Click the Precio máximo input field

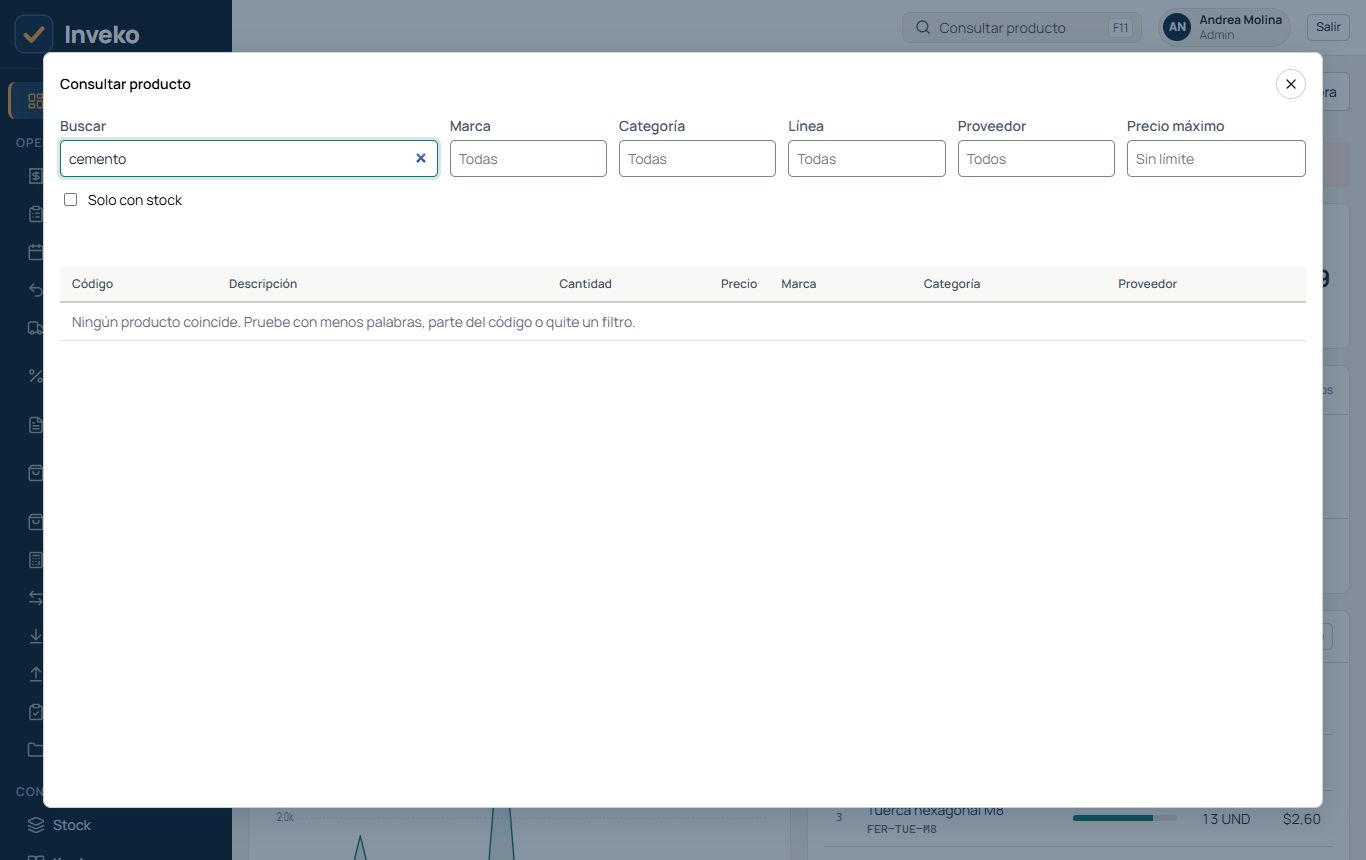pos(1216,159)
